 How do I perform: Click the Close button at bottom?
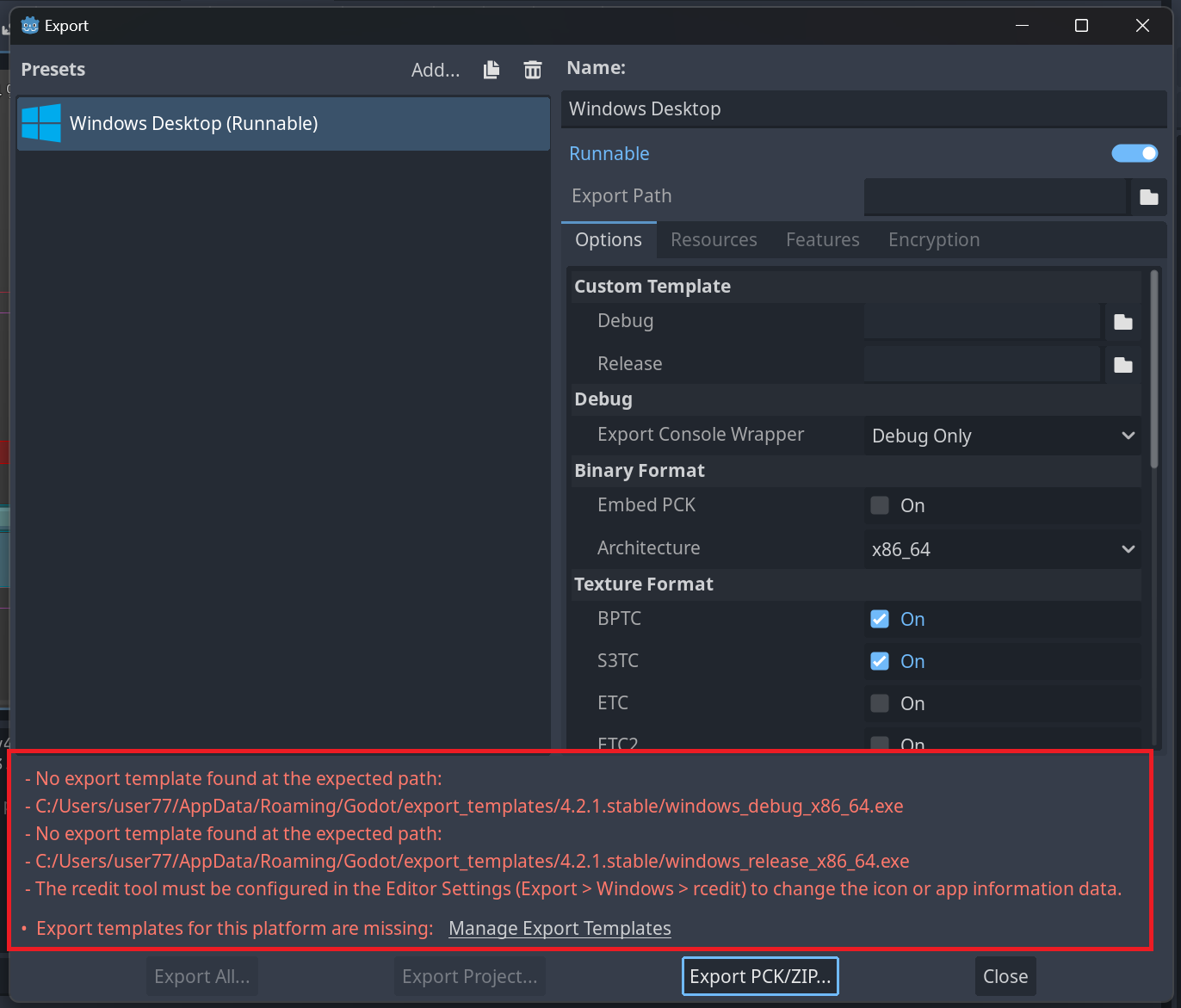(x=1005, y=976)
